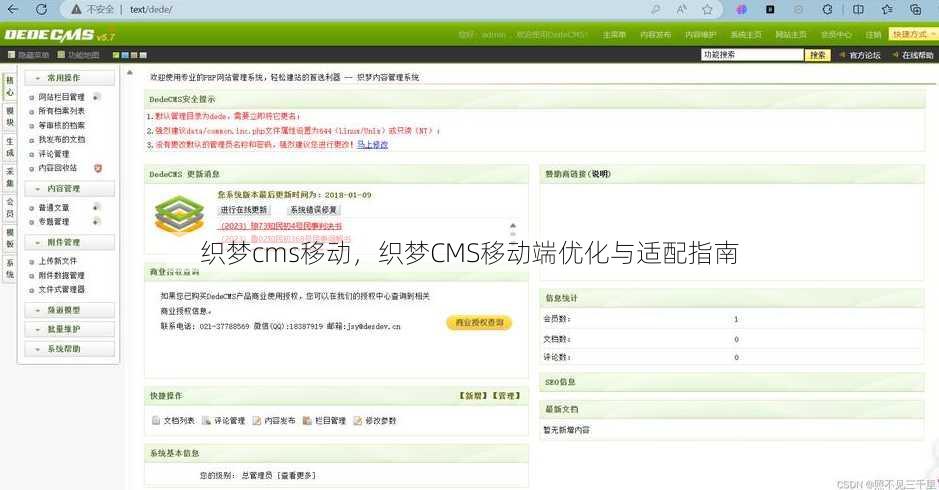Click the yellow 商业授权查询 button

click(x=479, y=323)
